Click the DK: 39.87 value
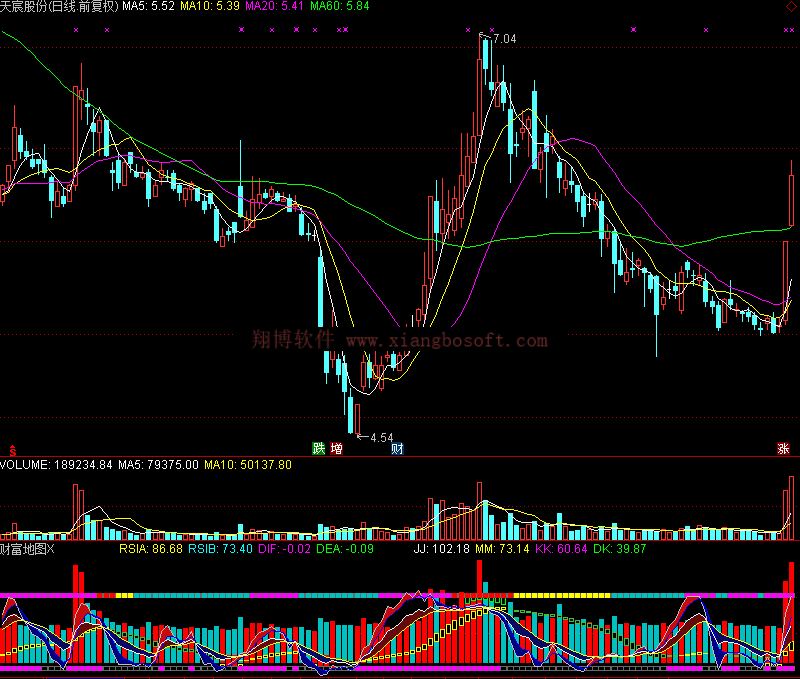Screen dimensions: 800x679 pyautogui.click(x=620, y=549)
